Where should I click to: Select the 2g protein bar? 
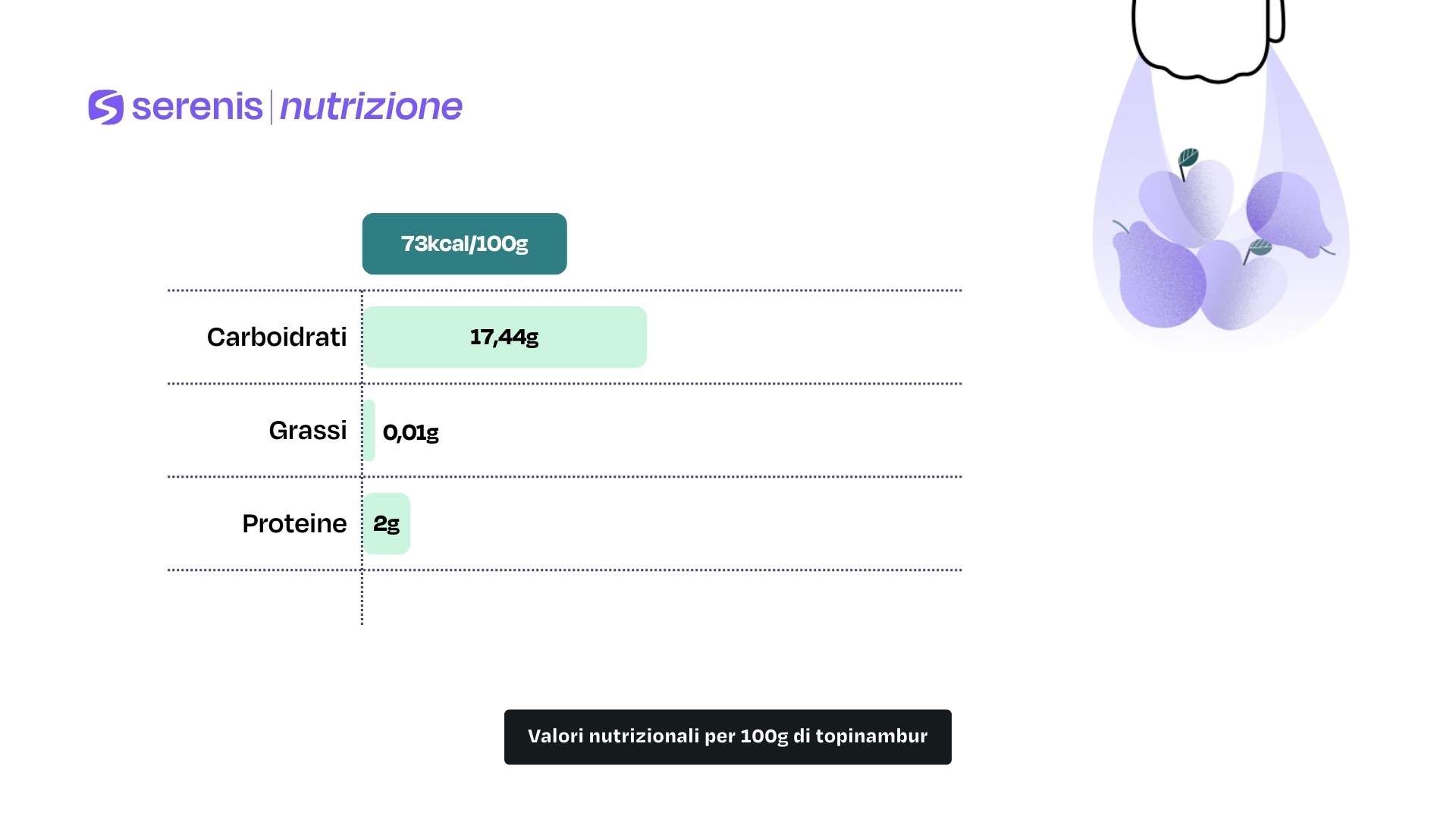(387, 524)
